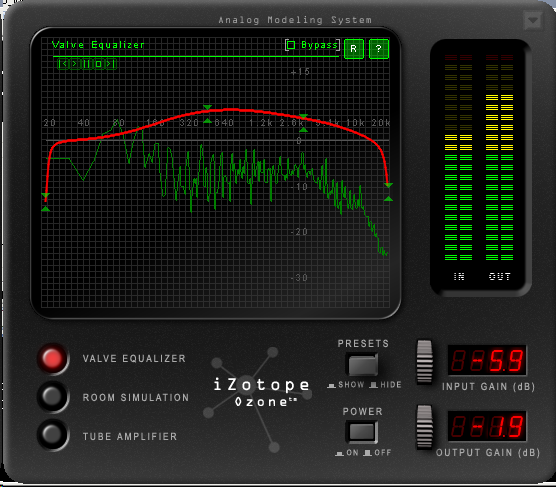Image resolution: width=556 pixels, height=487 pixels.
Task: Enable the Valve Equalizer red LED button
Action: point(53,358)
